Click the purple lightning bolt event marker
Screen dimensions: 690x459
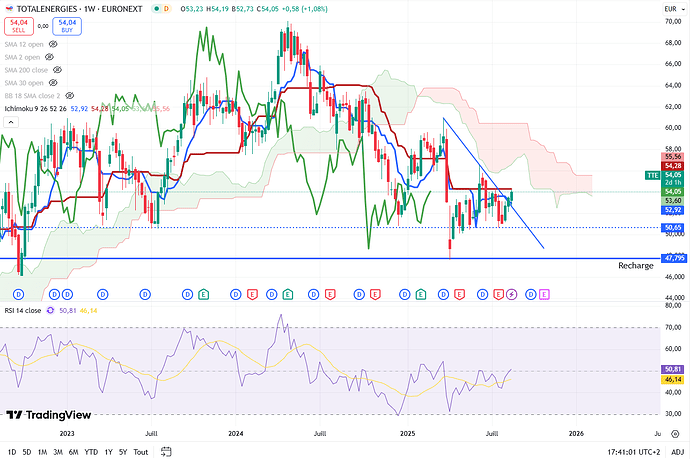[511, 294]
